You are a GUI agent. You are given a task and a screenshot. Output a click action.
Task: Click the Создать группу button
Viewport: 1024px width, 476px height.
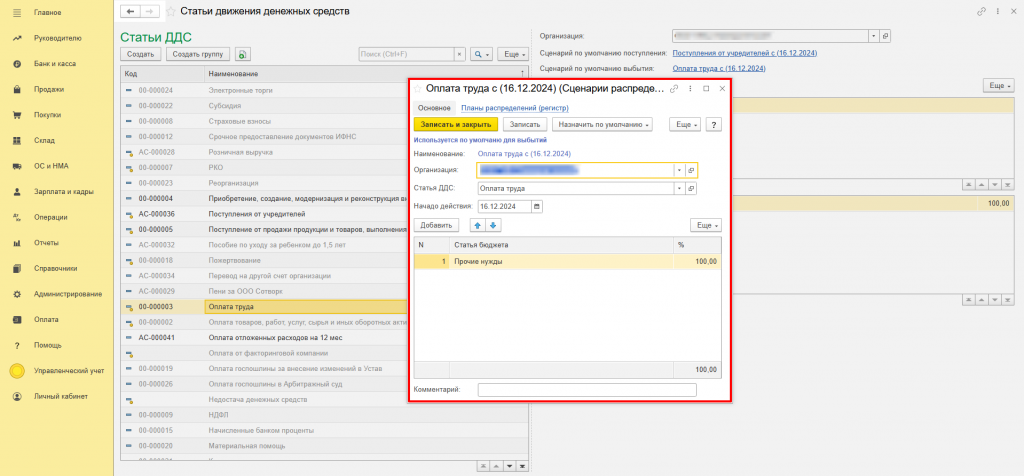pos(198,54)
